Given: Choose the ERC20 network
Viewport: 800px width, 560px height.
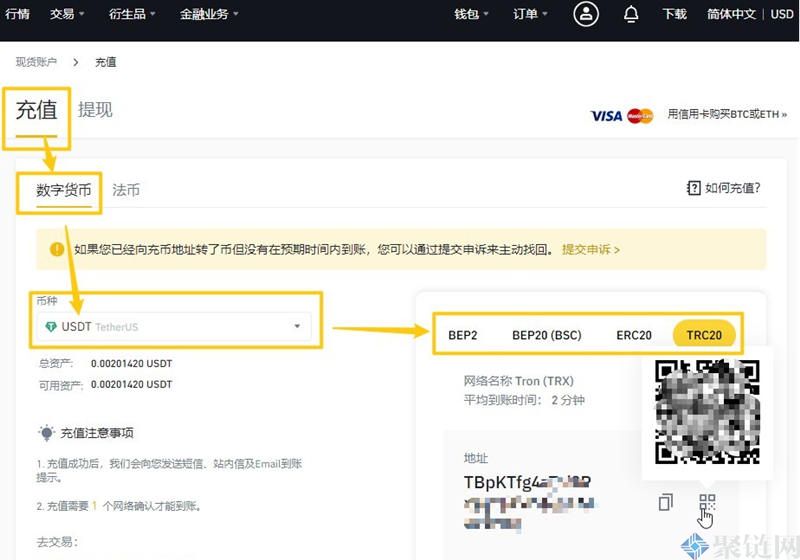Looking at the screenshot, I should point(634,335).
